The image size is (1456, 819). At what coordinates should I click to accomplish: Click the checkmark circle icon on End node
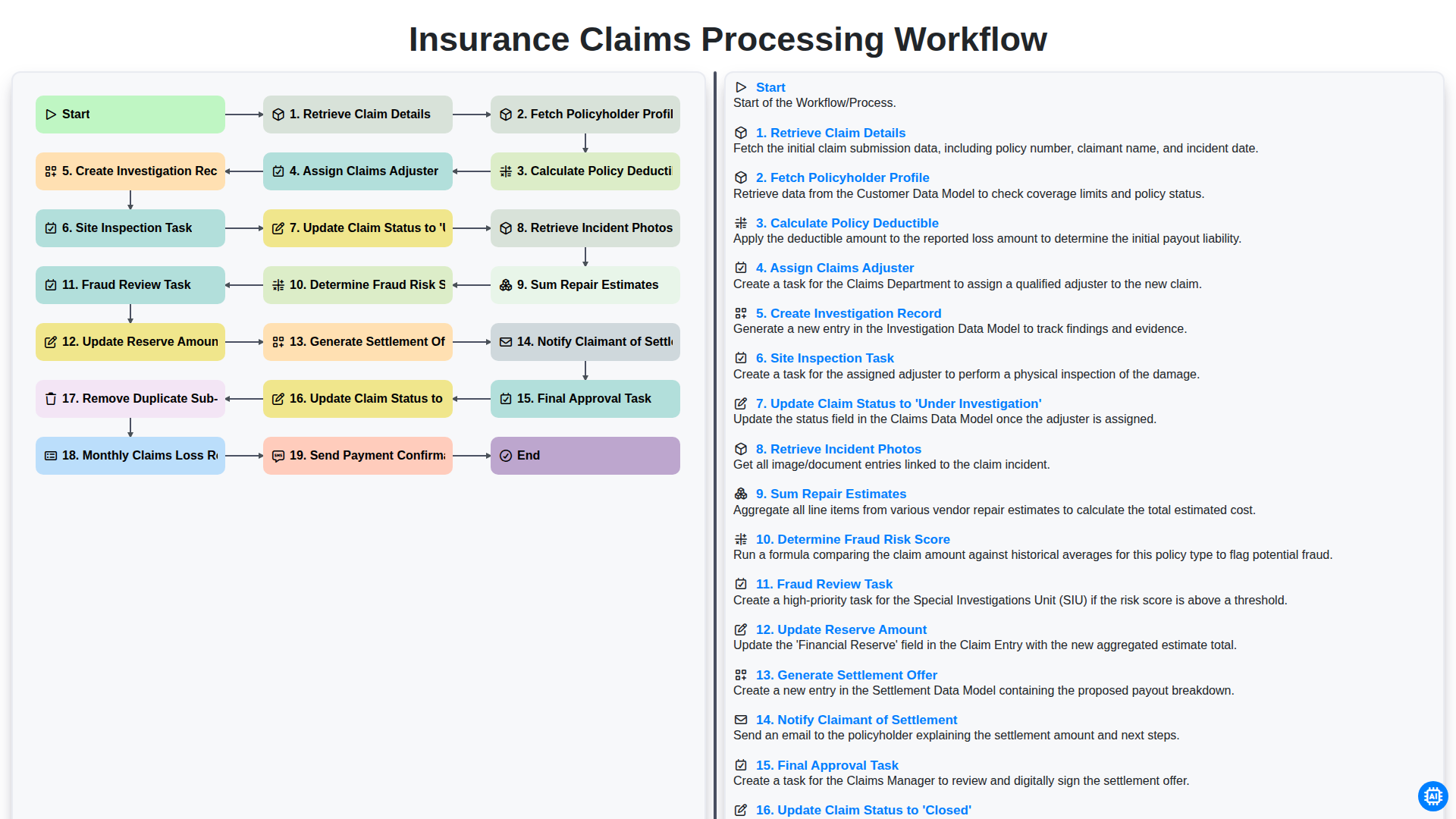[506, 456]
